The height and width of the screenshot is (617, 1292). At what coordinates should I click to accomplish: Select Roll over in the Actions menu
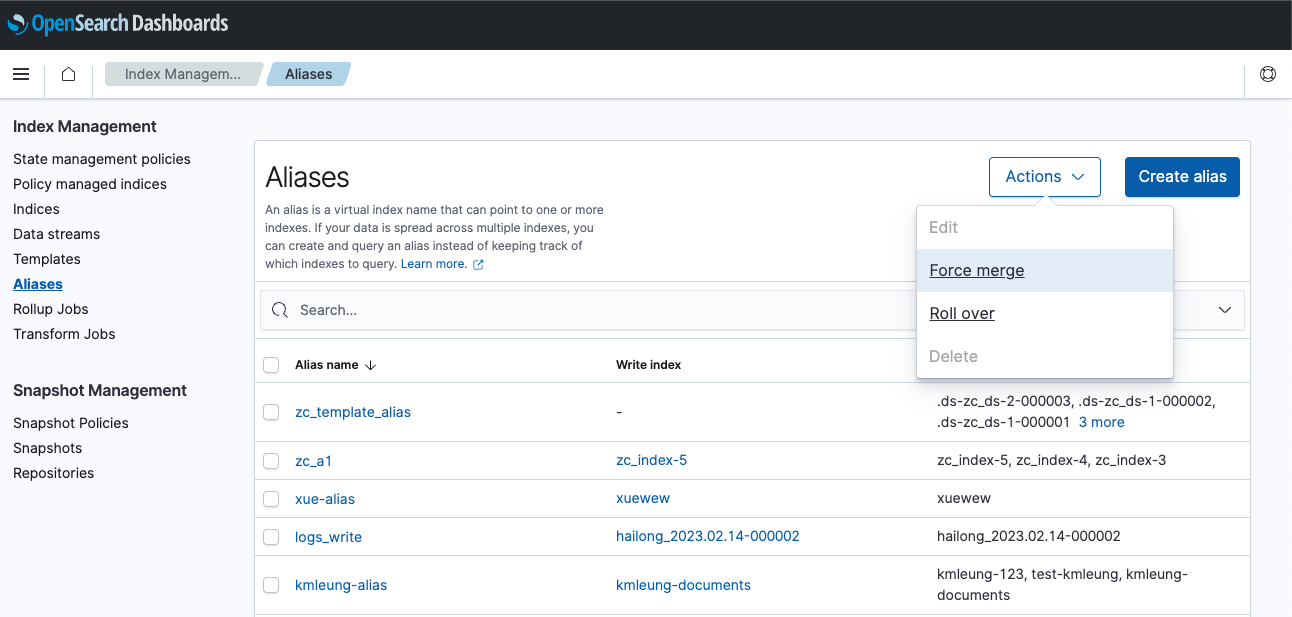(962, 313)
